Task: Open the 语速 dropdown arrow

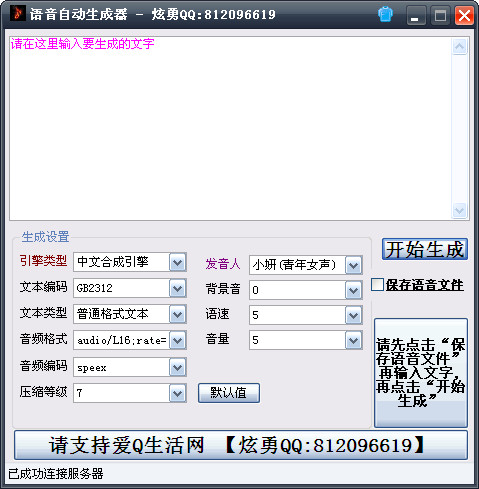Action: point(354,315)
